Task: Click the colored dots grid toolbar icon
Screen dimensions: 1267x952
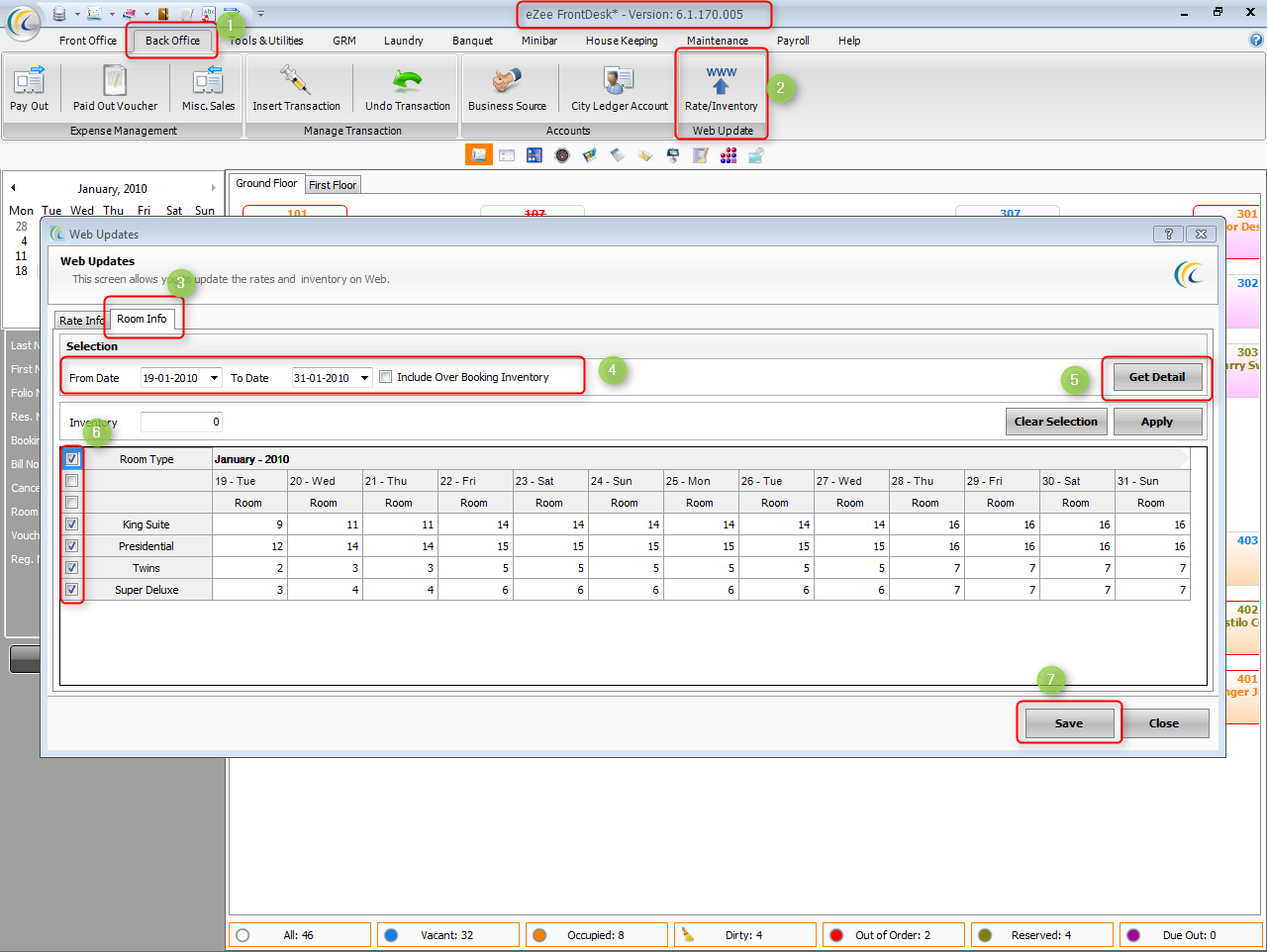Action: point(729,154)
